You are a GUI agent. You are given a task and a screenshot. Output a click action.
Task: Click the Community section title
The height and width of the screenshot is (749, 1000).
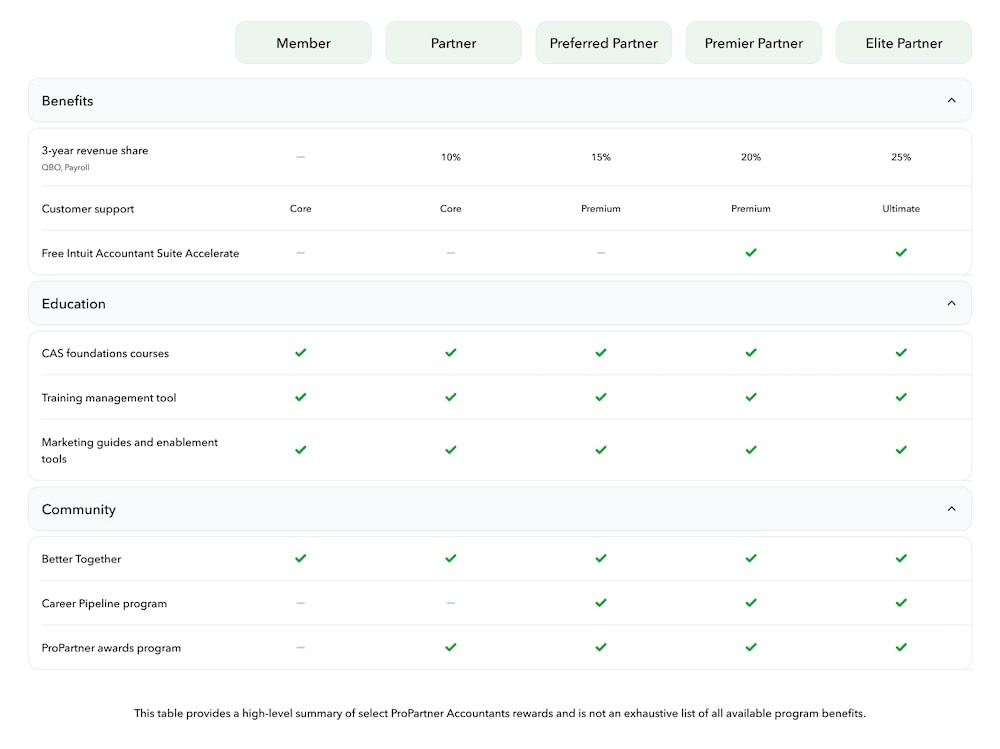[x=78, y=509]
